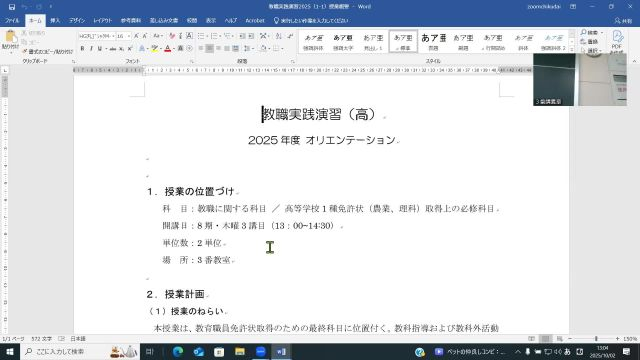Click the increase indent icon
640x360 pixels.
pyautogui.click(x=251, y=36)
